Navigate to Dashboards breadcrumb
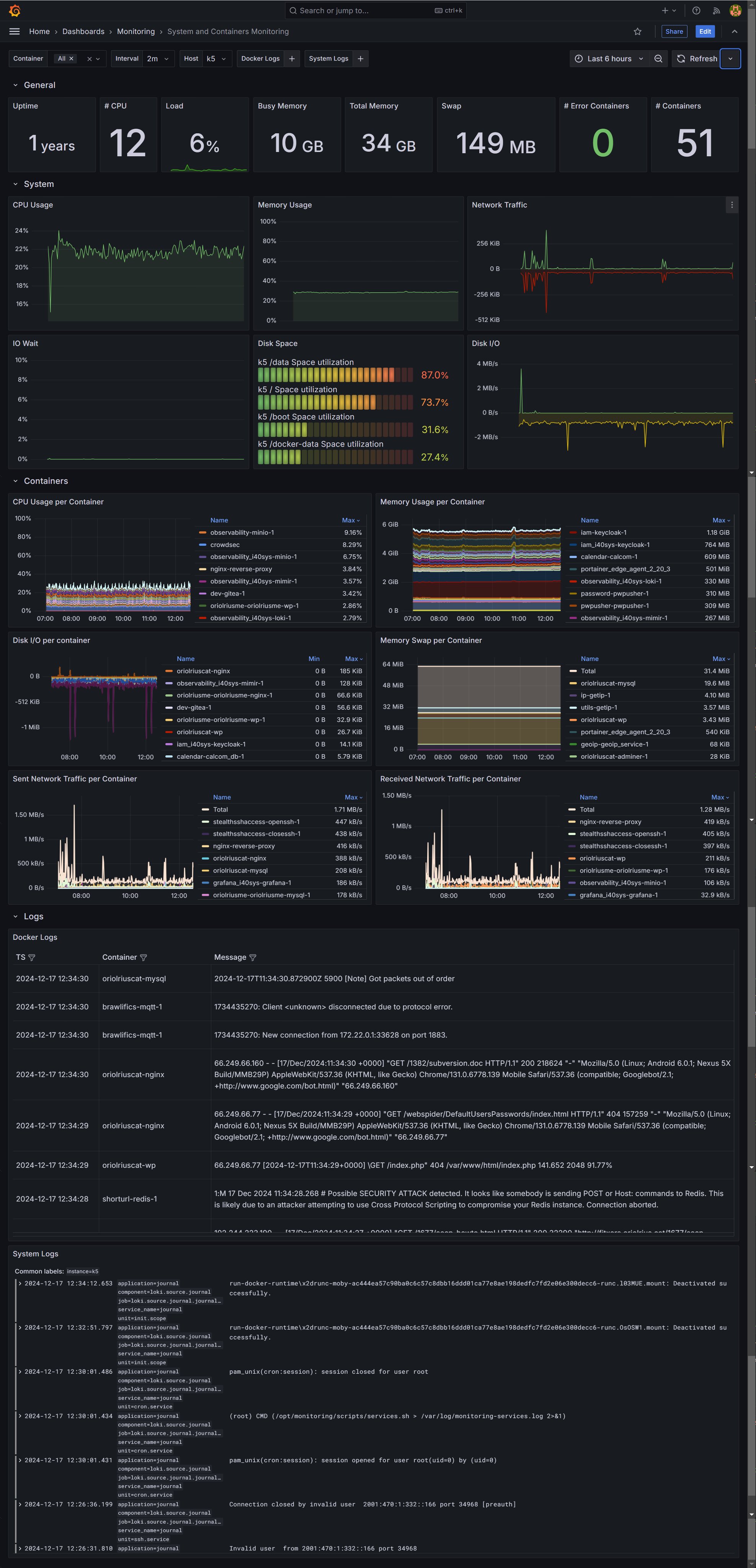This screenshot has width=756, height=1568. (x=83, y=32)
